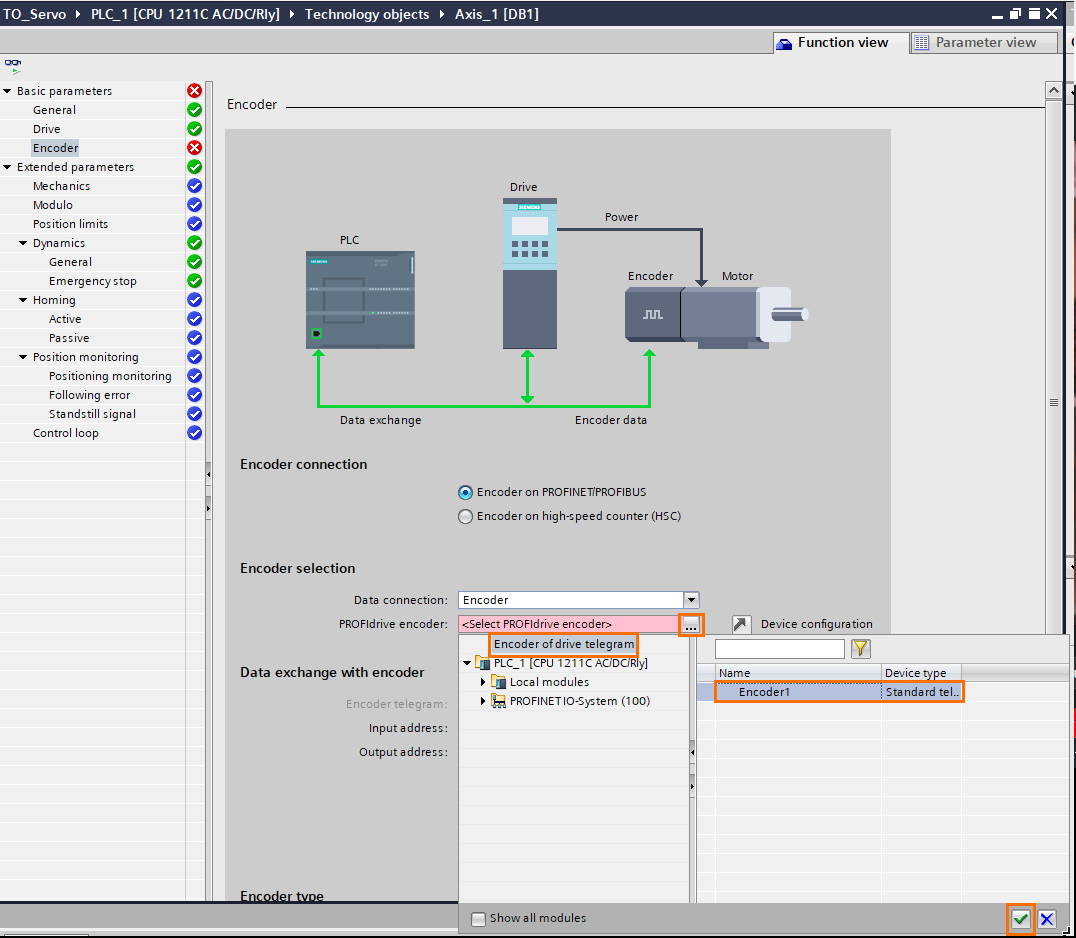
Task: Click the Select PROFIdrive encoder field
Action: pos(569,624)
